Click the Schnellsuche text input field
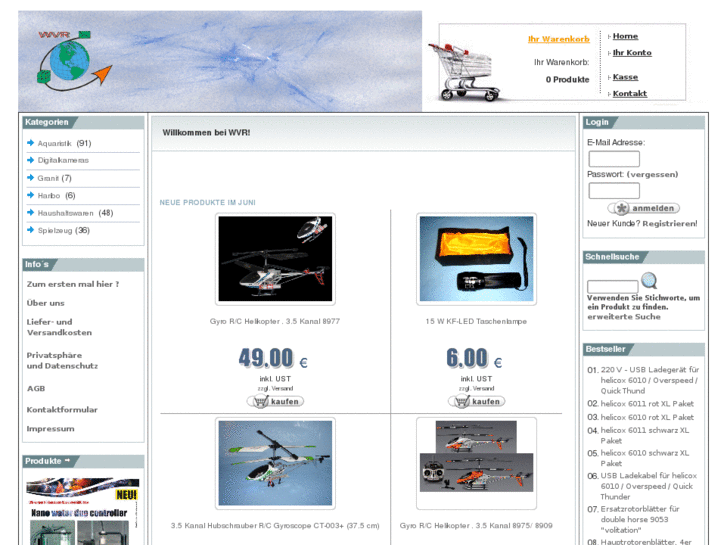Screen dimensions: 727x545 tap(612, 286)
